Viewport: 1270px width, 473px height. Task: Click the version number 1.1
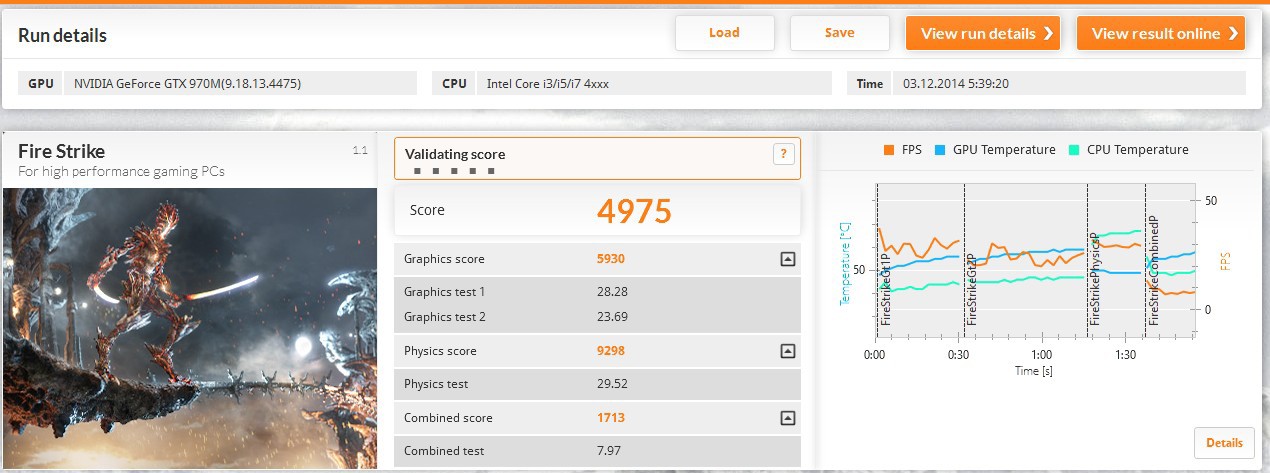[361, 150]
